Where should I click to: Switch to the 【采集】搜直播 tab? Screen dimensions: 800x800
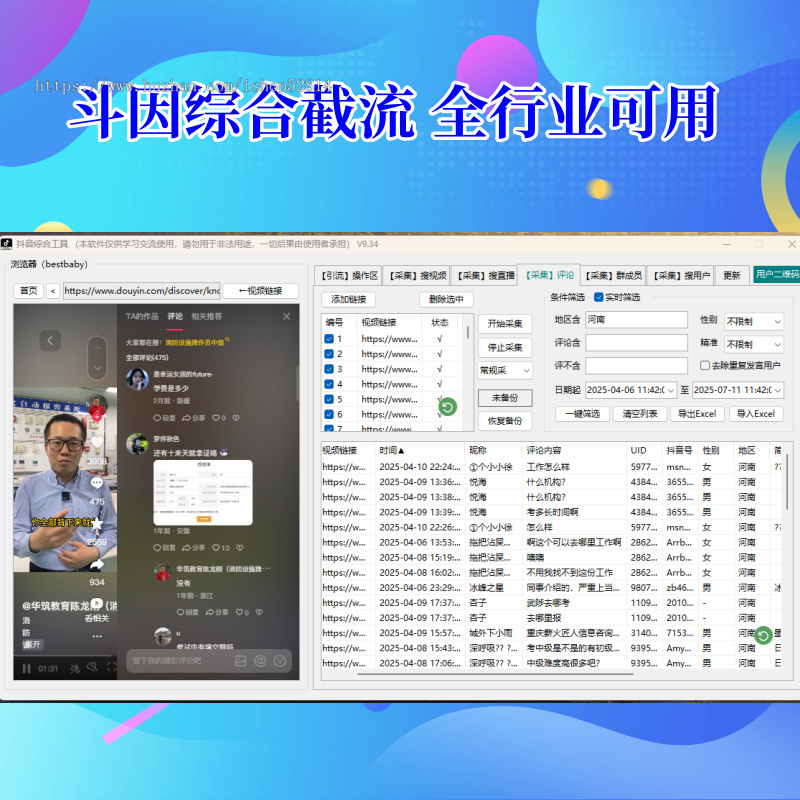pos(485,276)
